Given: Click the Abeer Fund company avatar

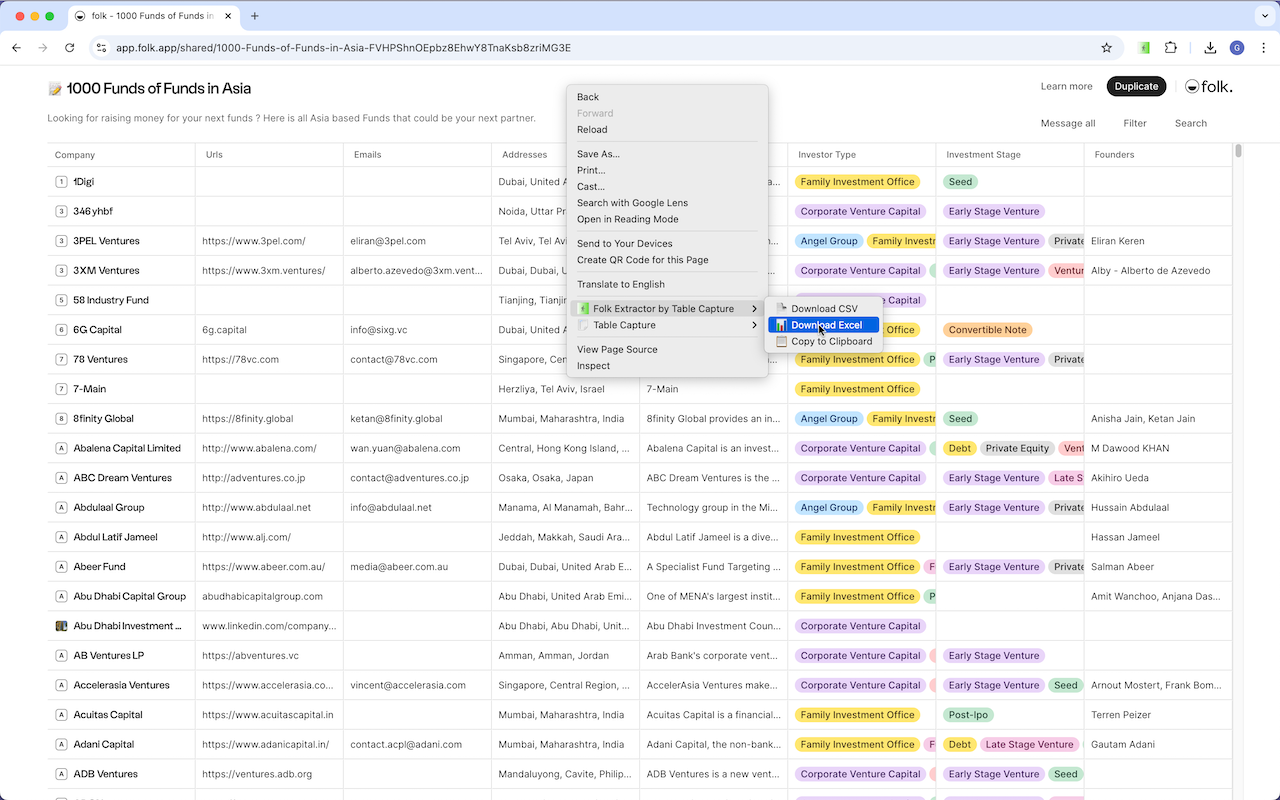Looking at the screenshot, I should tap(62, 567).
